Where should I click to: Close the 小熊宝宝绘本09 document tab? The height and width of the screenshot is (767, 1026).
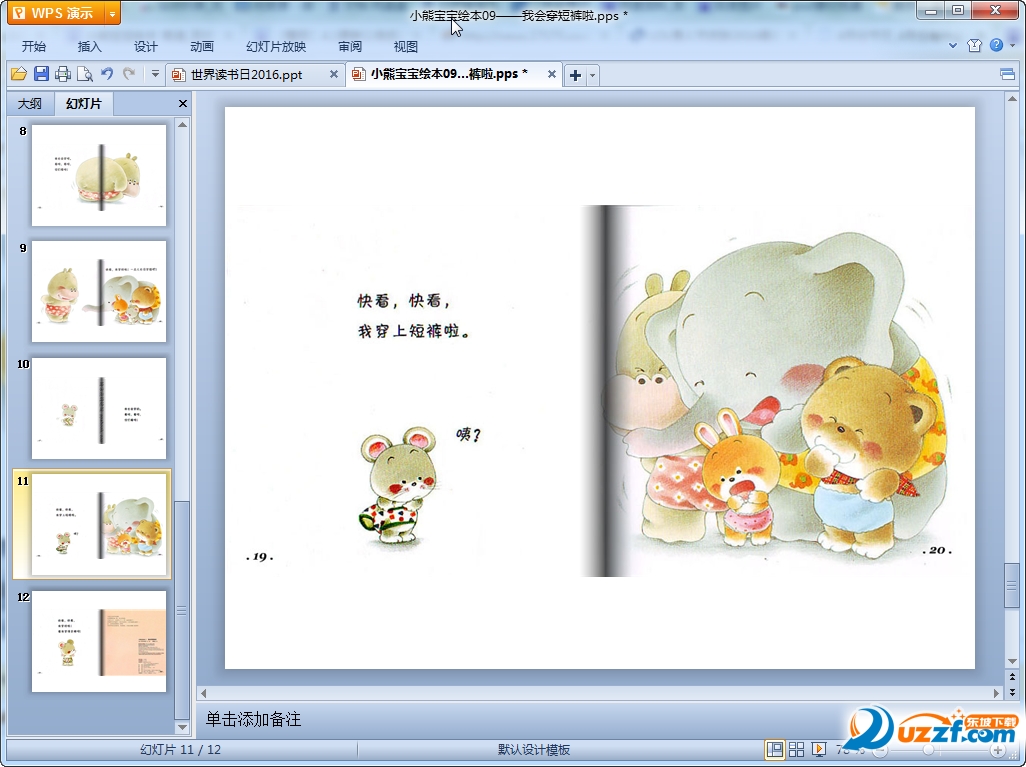(552, 75)
